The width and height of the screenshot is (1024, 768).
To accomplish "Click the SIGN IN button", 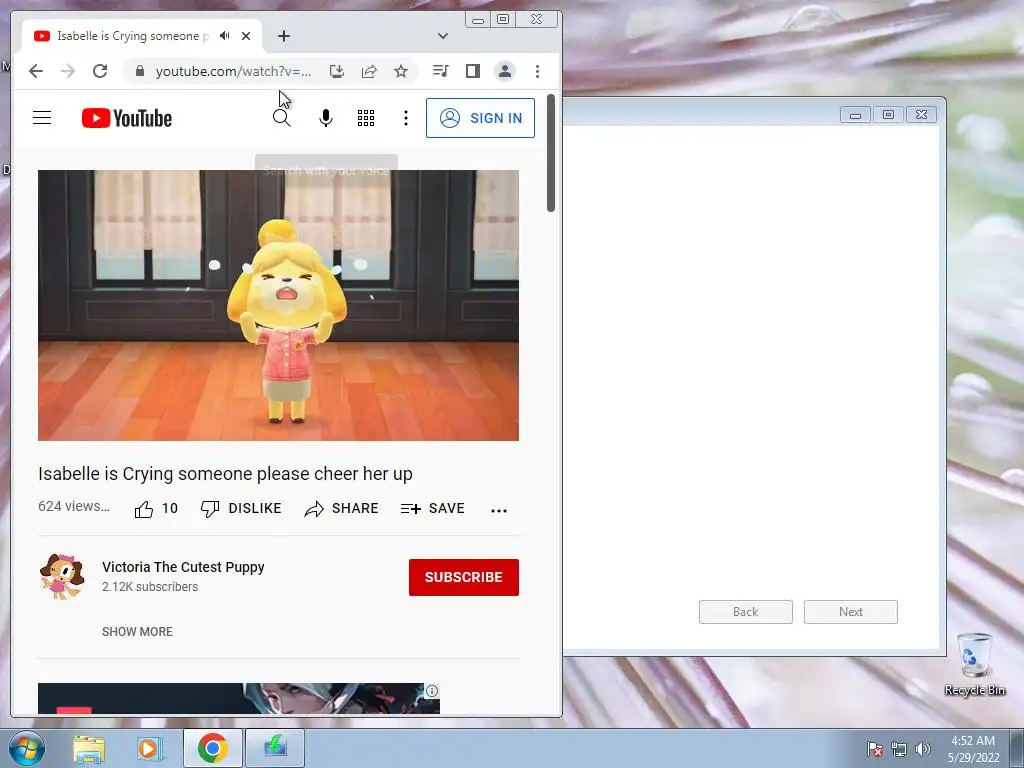I will click(x=480, y=118).
